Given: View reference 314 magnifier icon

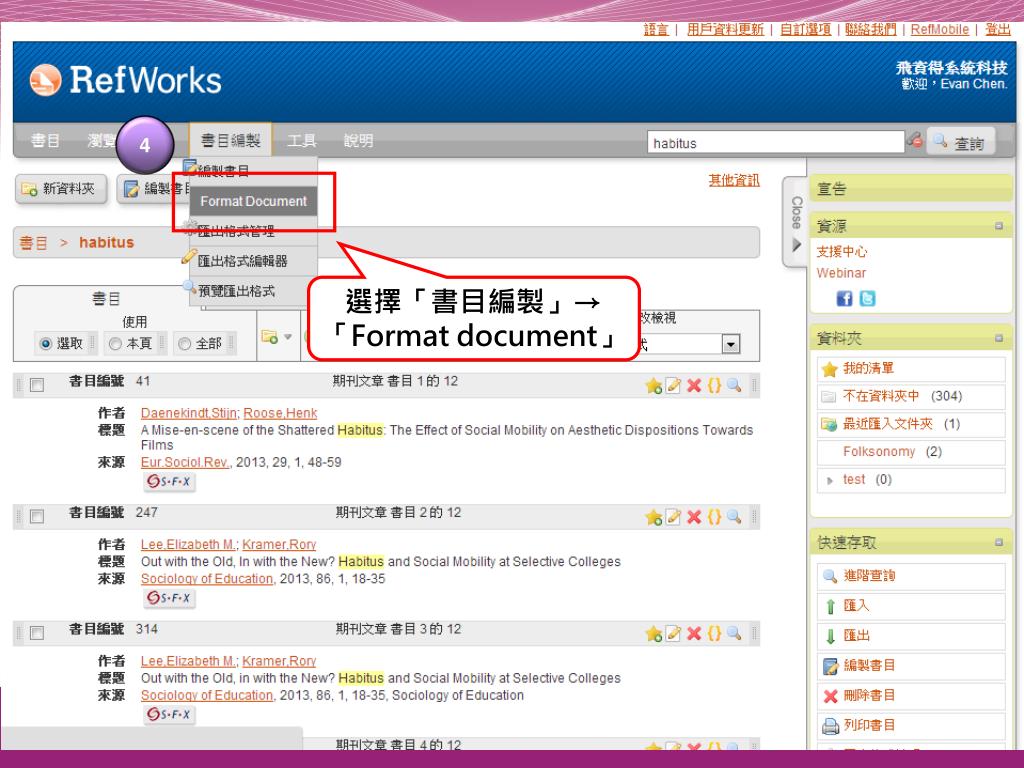Looking at the screenshot, I should tap(734, 633).
